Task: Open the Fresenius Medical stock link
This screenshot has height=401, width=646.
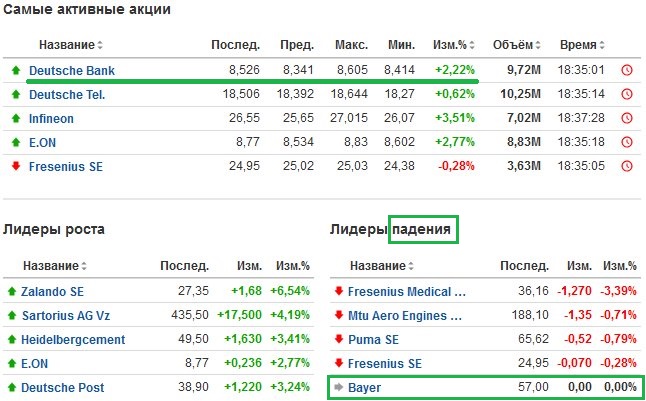Action: pyautogui.click(x=407, y=291)
